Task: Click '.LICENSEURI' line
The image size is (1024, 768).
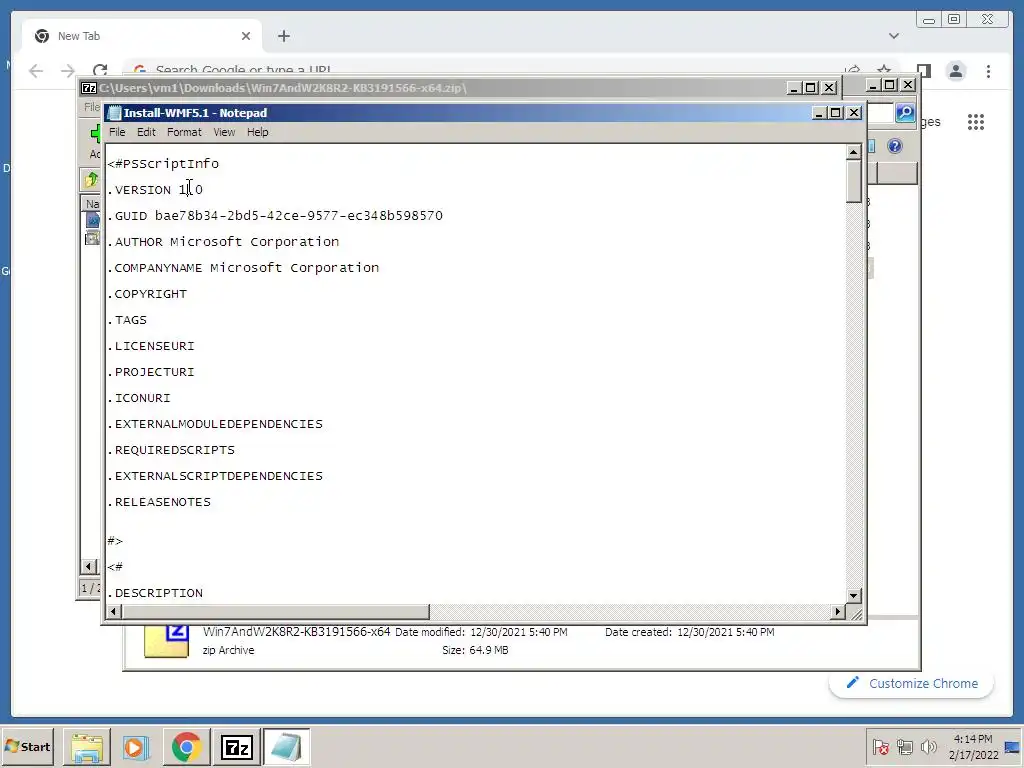Action: [x=151, y=346]
